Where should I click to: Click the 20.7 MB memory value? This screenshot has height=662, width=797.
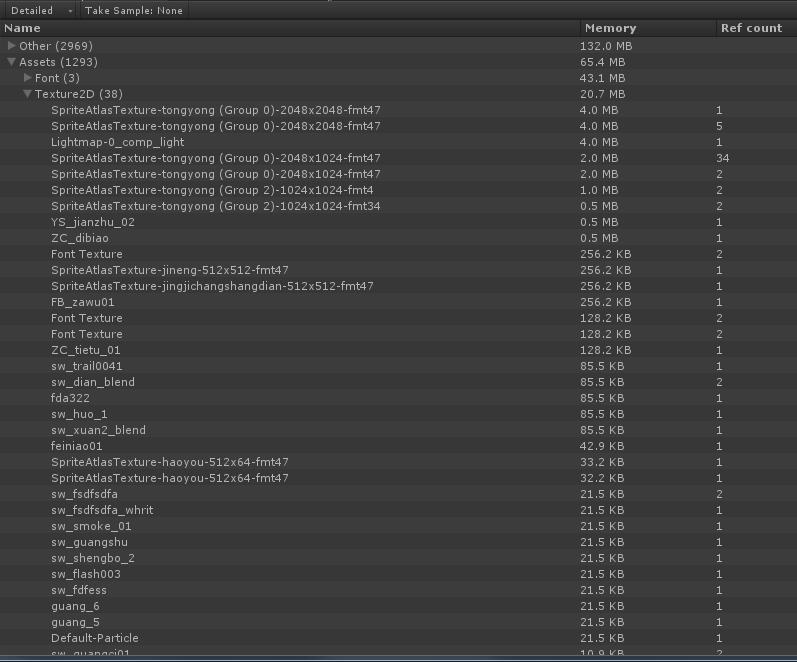602,94
